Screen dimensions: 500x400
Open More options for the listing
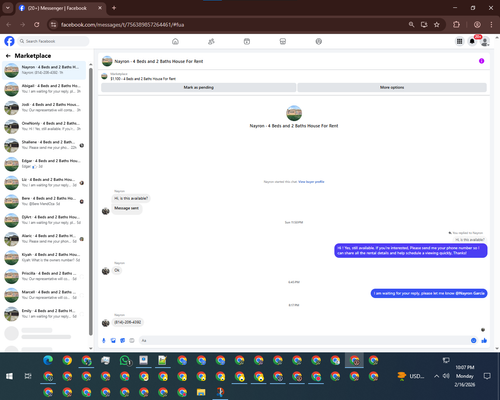[392, 87]
